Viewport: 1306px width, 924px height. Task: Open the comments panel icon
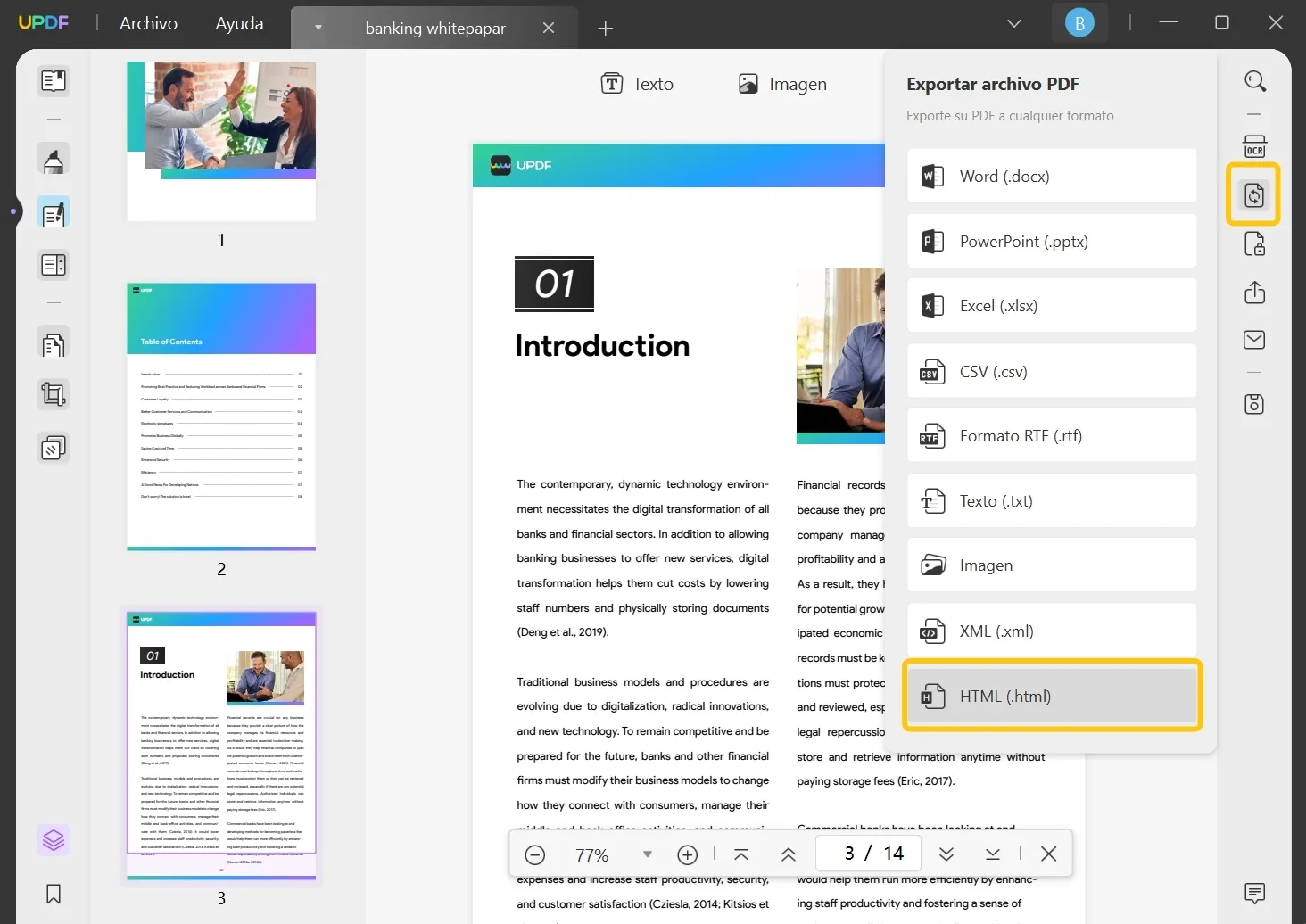1255,893
